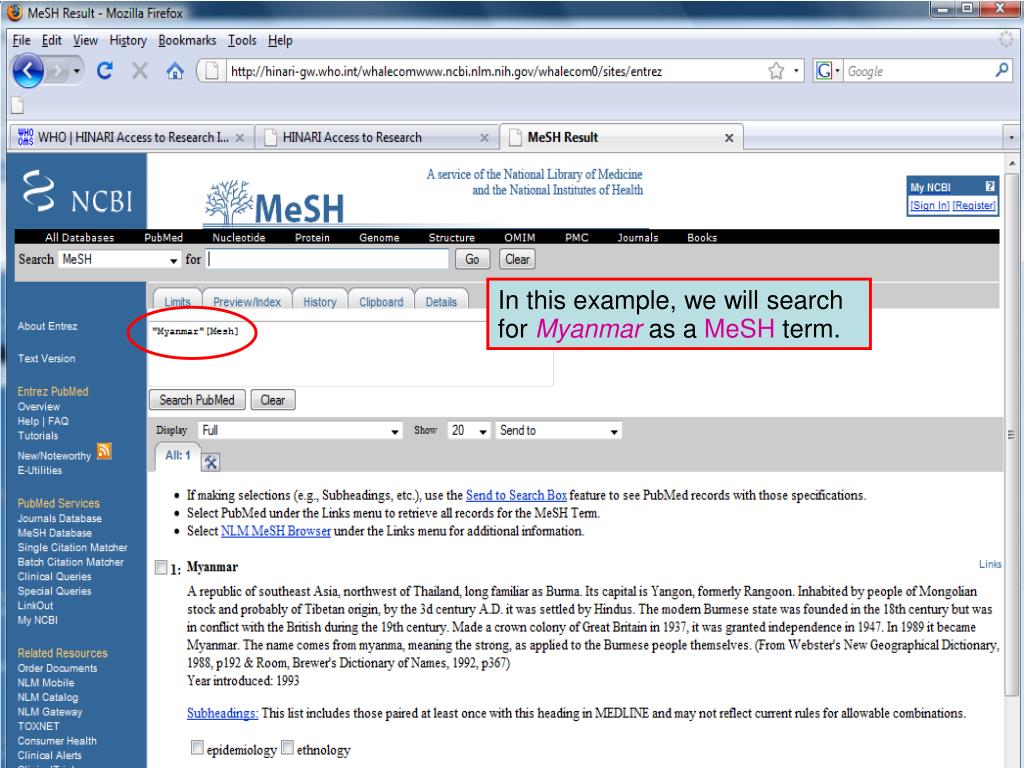This screenshot has width=1024, height=768.
Task: Open the Show 20 dropdown
Action: (x=469, y=430)
